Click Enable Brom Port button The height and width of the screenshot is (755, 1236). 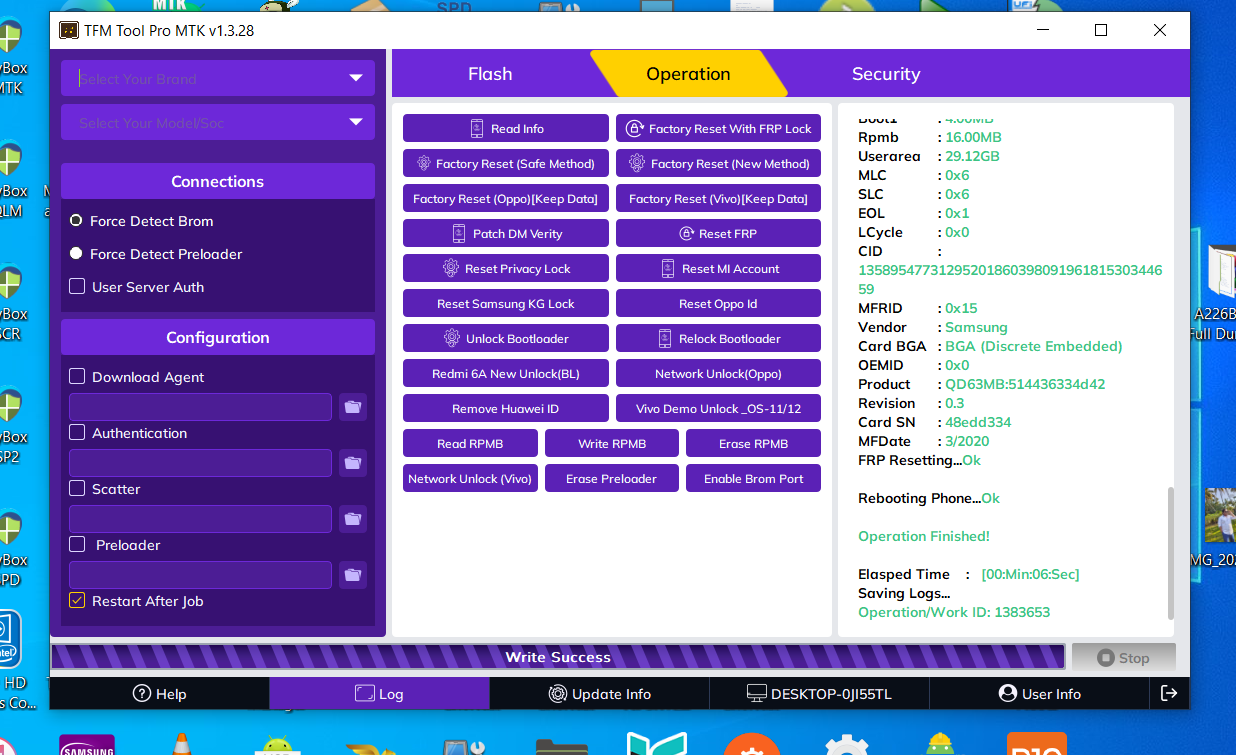(754, 479)
